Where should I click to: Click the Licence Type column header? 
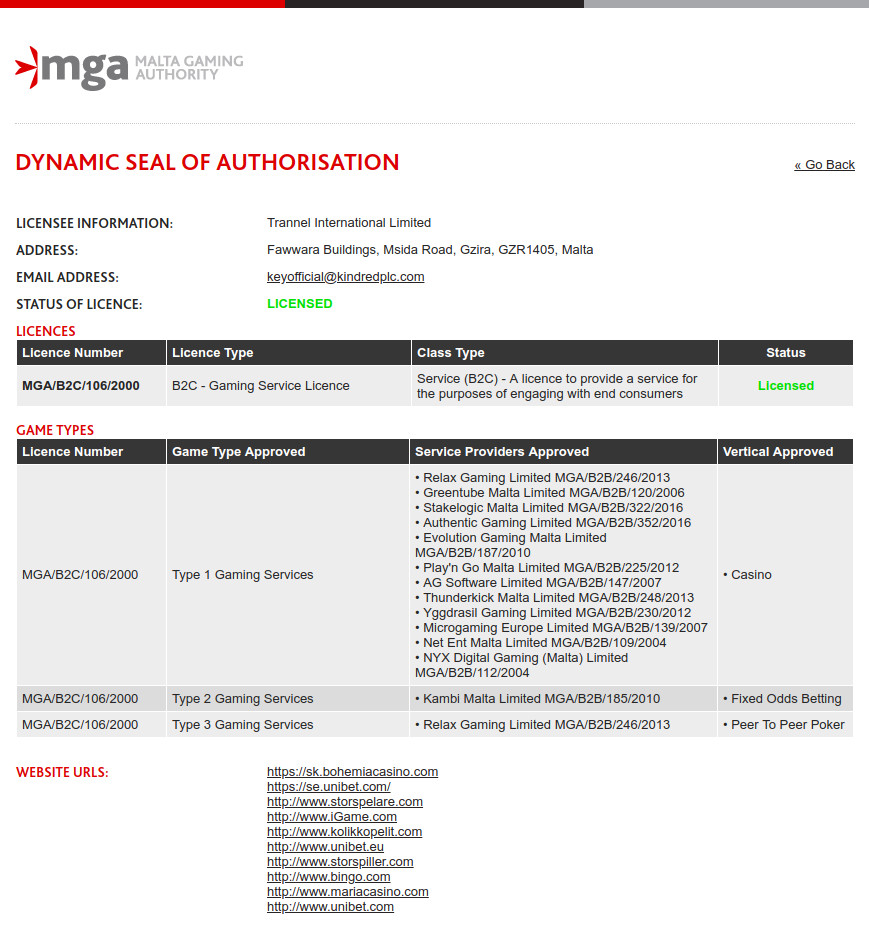pyautogui.click(x=289, y=353)
